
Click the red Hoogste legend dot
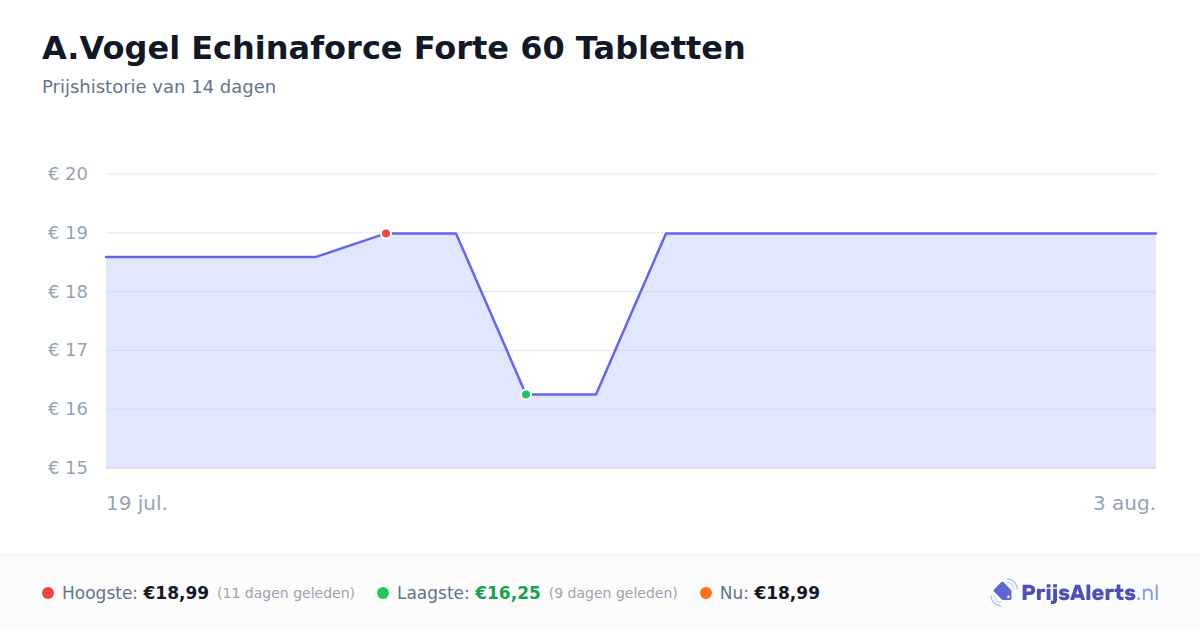(48, 593)
